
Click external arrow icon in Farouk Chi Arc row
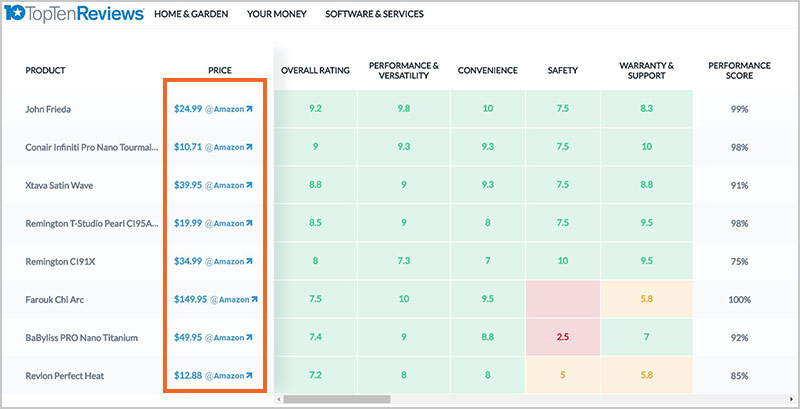254,299
